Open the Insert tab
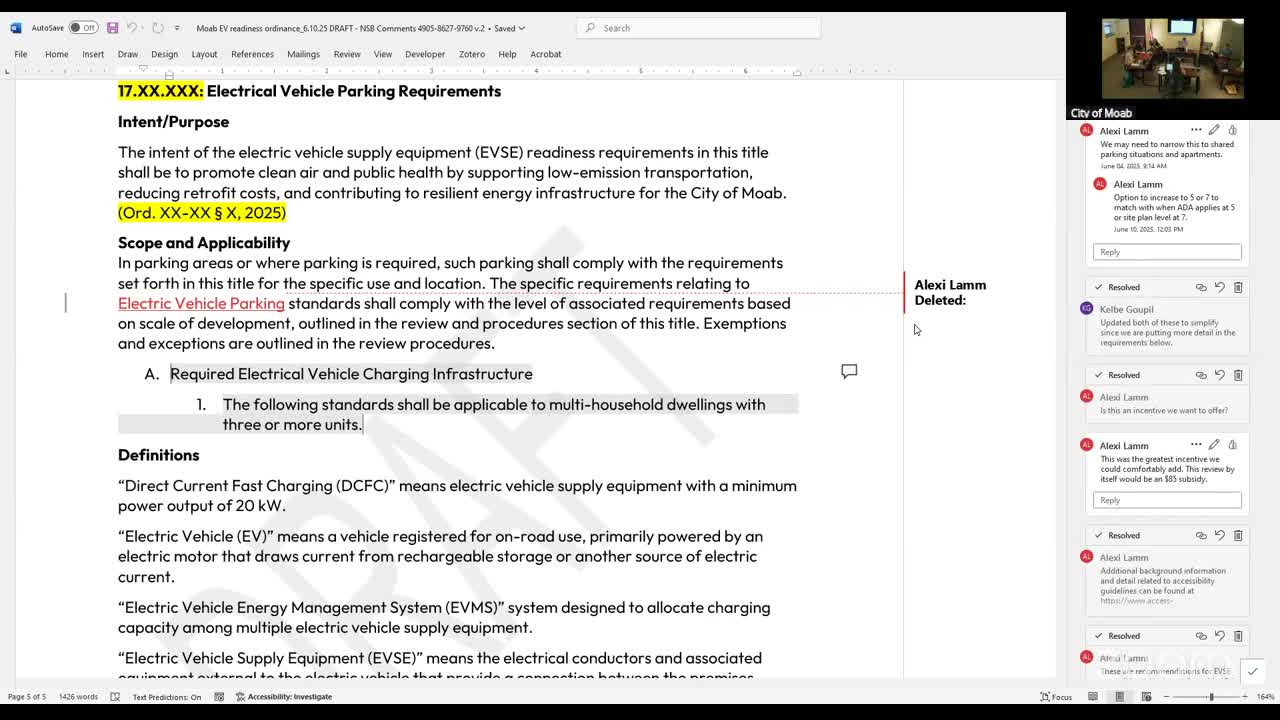Screen dimensions: 1280x720 click(x=93, y=54)
